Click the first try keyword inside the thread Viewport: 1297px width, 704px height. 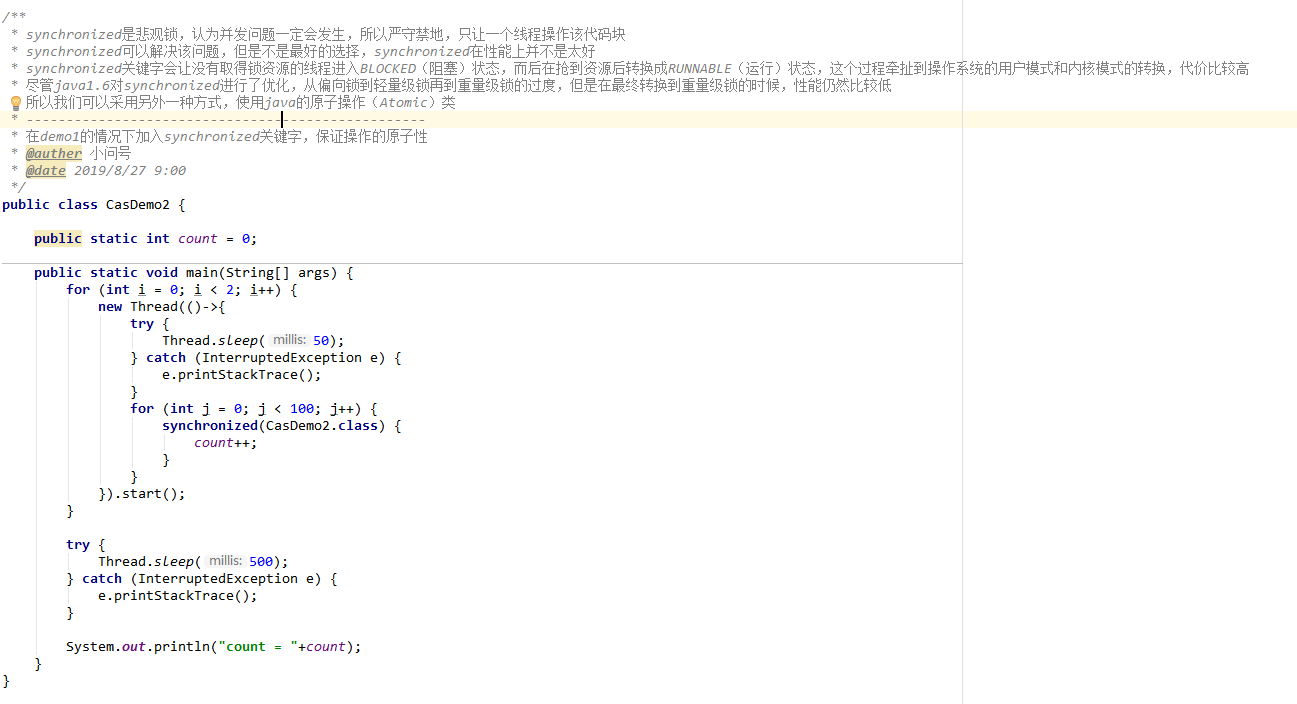click(x=142, y=323)
